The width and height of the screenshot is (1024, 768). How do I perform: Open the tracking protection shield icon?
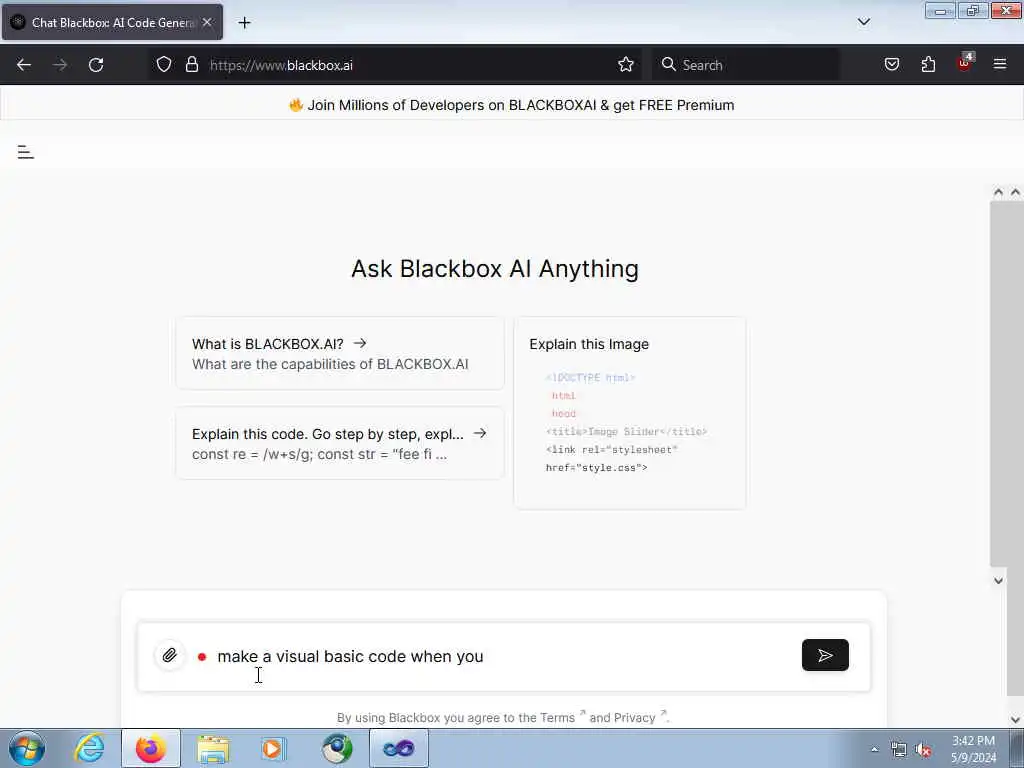coord(164,65)
